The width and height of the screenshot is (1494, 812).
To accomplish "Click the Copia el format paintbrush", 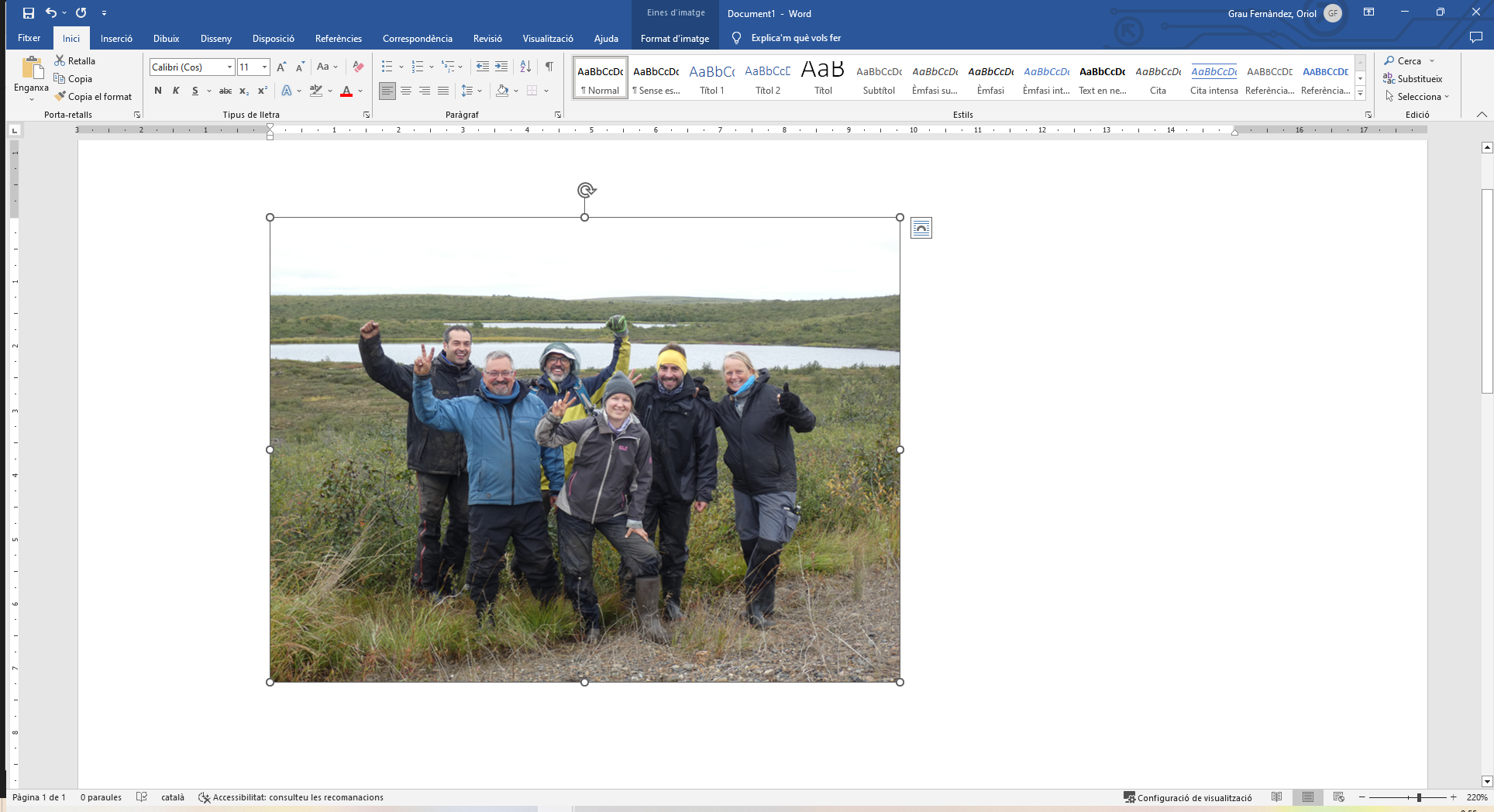I will coord(93,97).
